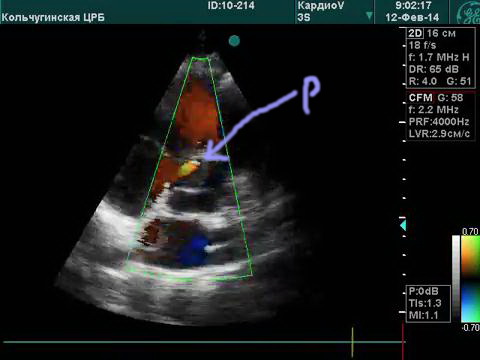
Task: Open the probe dropdown arrow beside 3S
Action: coord(369,16)
